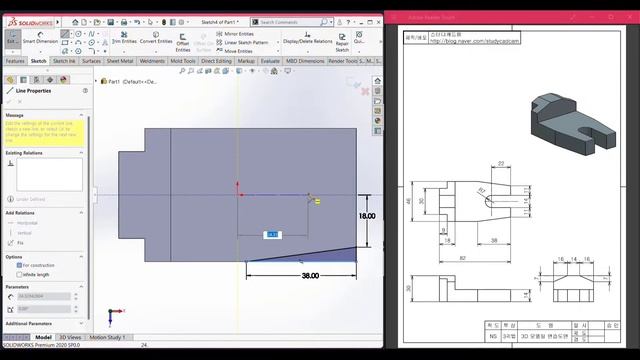Open the Line tool dropdown arrow
Viewport: 640px width, 360px height.
point(71,33)
